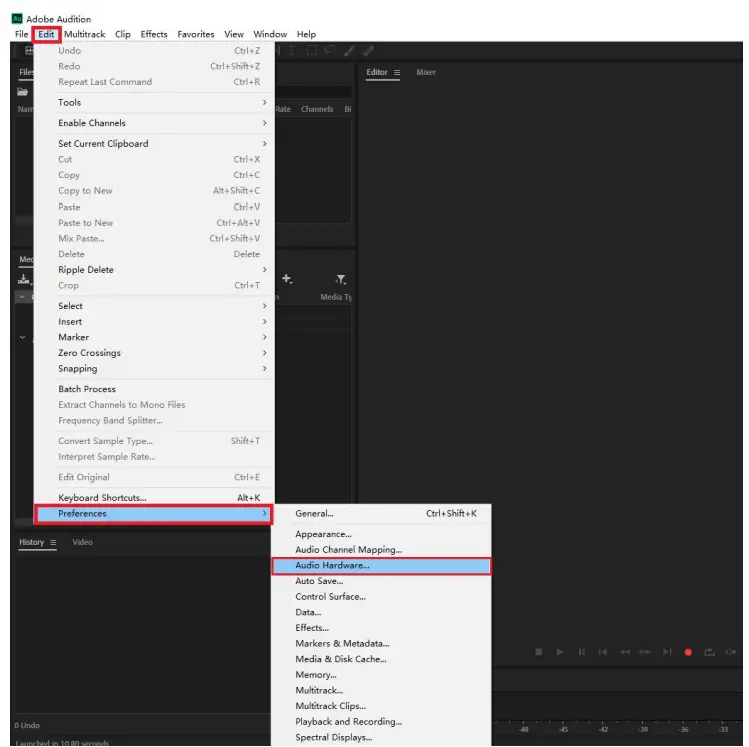The width and height of the screenshot is (749, 747).
Task: Expand the Snapping submenu
Action: [x=154, y=369]
